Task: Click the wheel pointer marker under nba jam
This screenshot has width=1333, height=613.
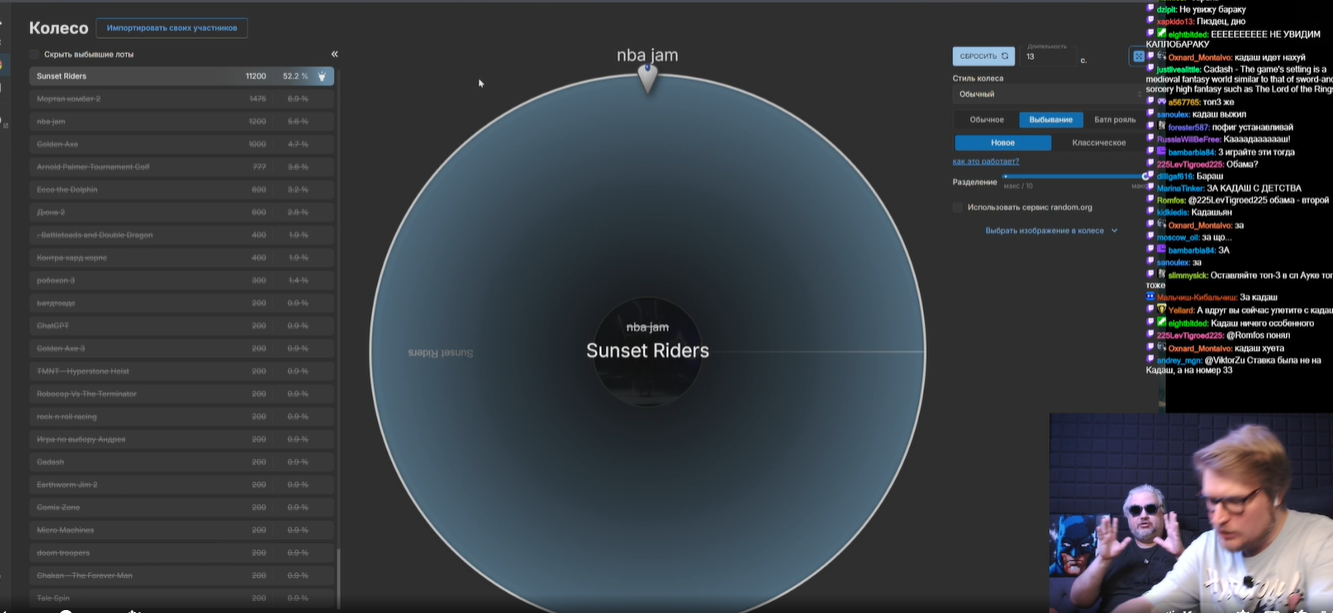Action: pyautogui.click(x=647, y=78)
